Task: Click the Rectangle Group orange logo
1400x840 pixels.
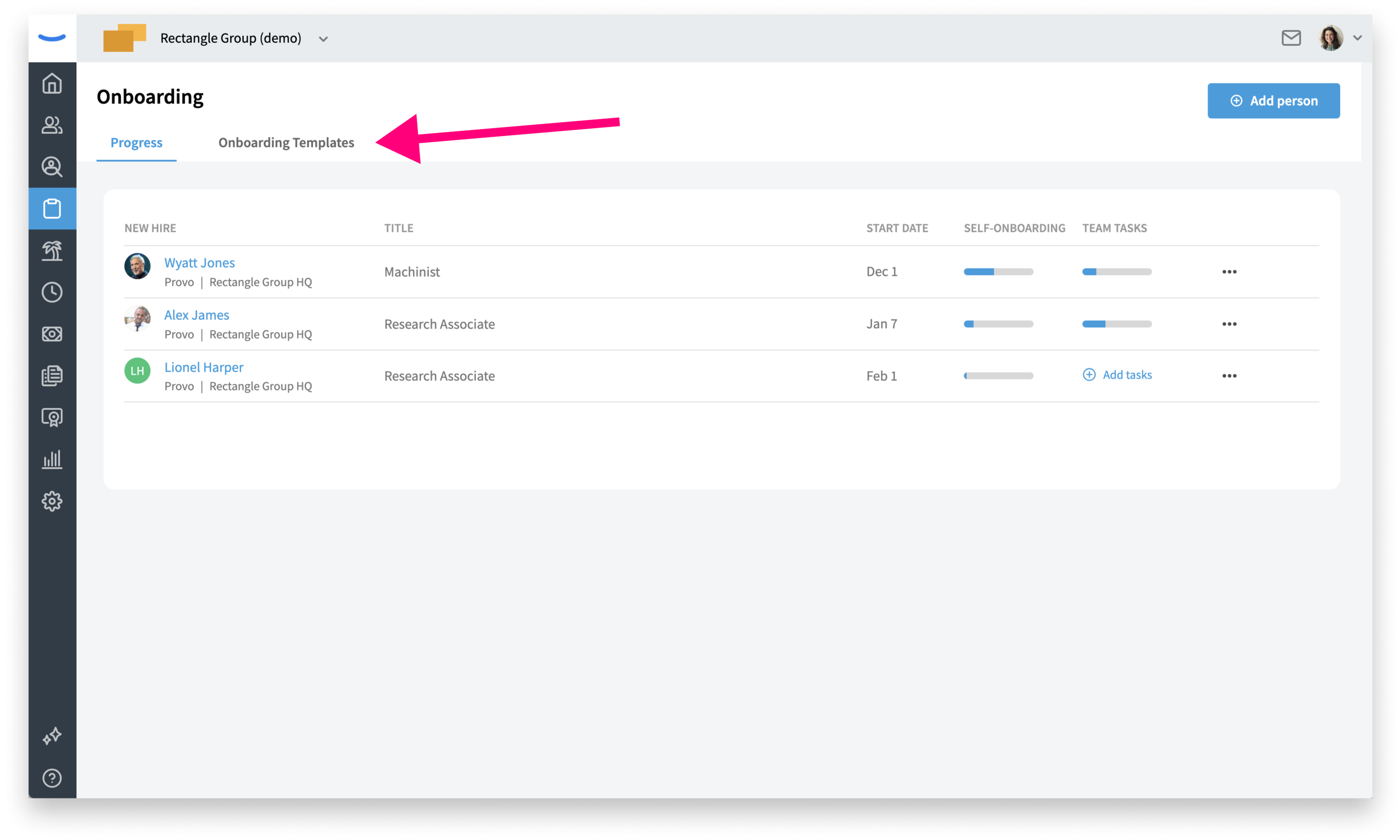Action: (x=124, y=38)
